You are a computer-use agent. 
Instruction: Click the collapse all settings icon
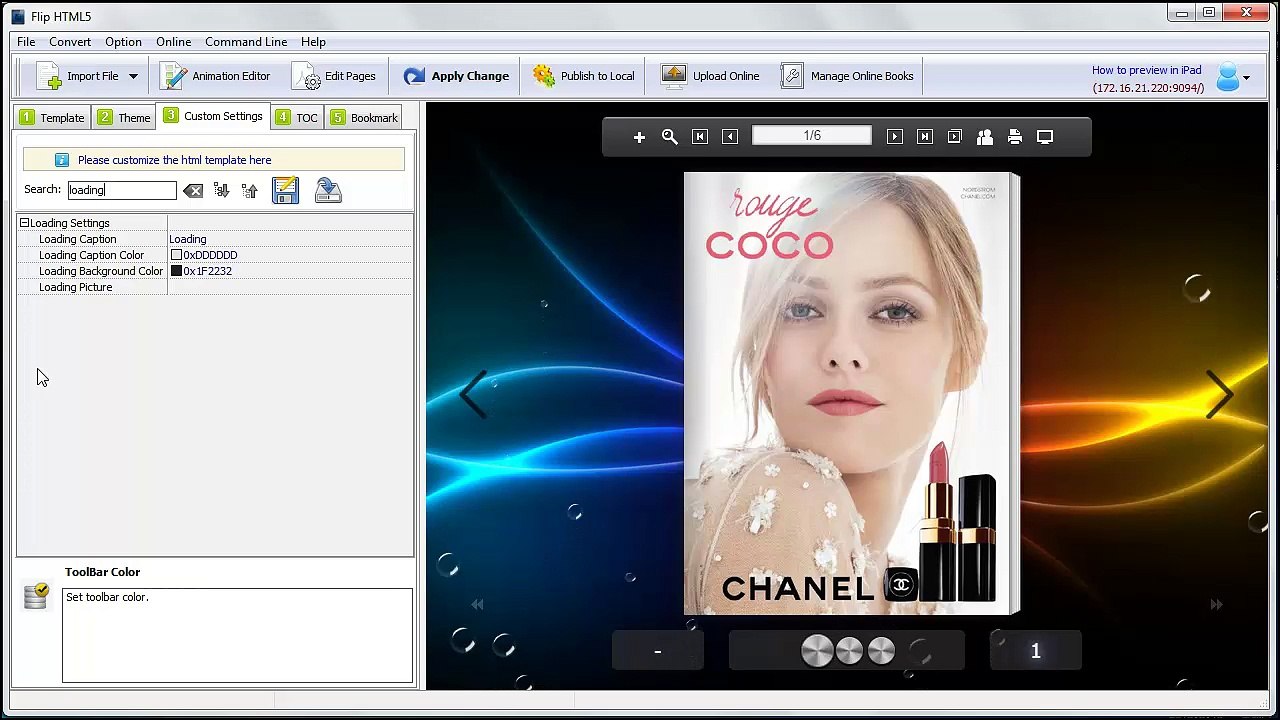pyautogui.click(x=250, y=190)
